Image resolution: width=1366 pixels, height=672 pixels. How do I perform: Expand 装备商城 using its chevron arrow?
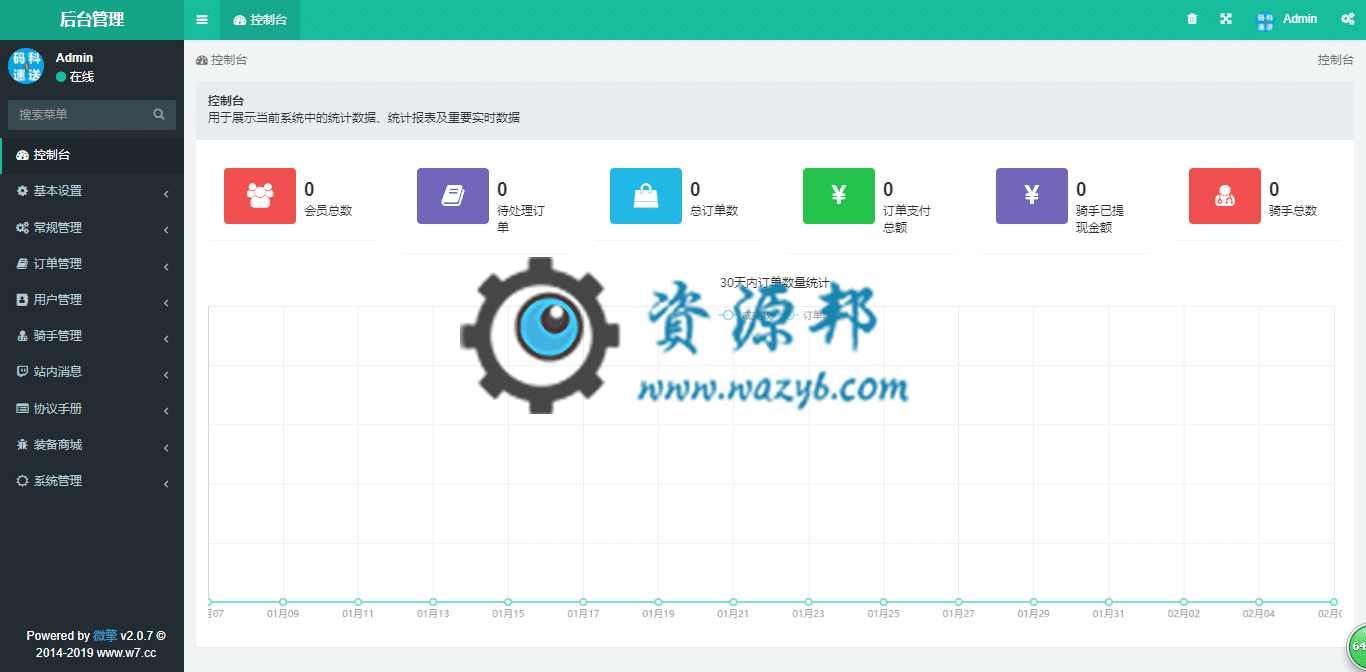point(166,446)
